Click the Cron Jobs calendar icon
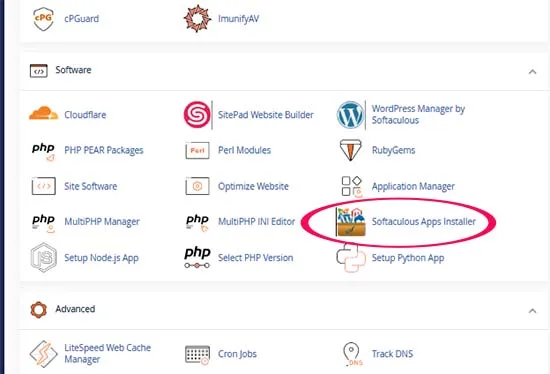The image size is (550, 374). [197, 354]
